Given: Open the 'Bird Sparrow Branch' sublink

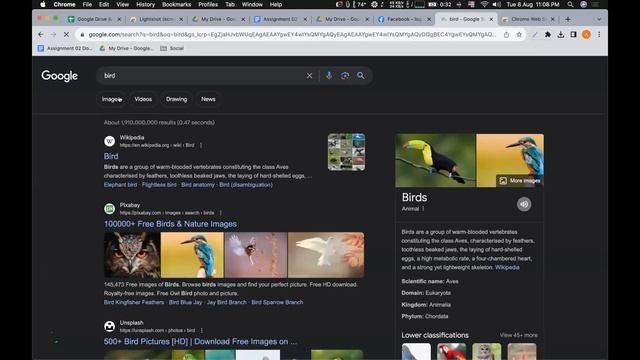Looking at the screenshot, I should click(x=277, y=302).
